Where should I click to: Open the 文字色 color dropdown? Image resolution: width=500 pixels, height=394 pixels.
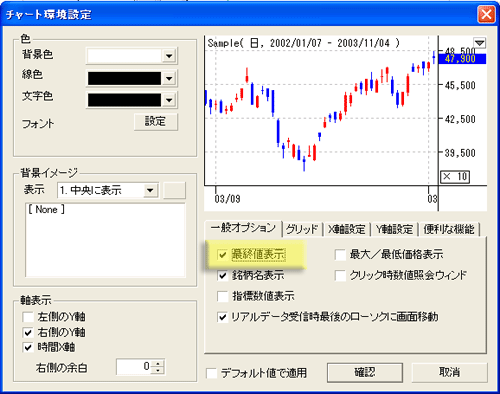[x=169, y=100]
